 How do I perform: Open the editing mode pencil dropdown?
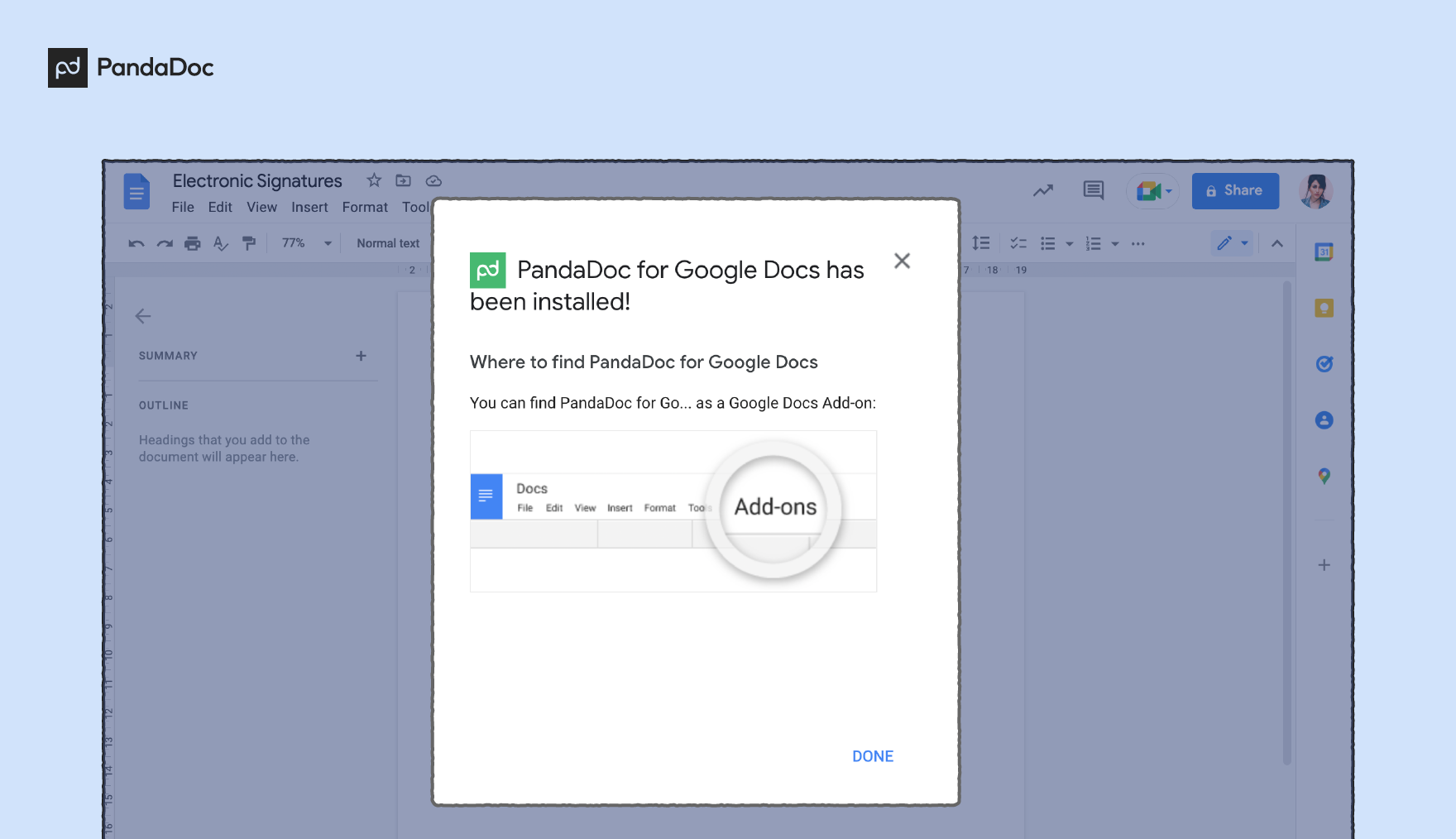pos(1233,243)
